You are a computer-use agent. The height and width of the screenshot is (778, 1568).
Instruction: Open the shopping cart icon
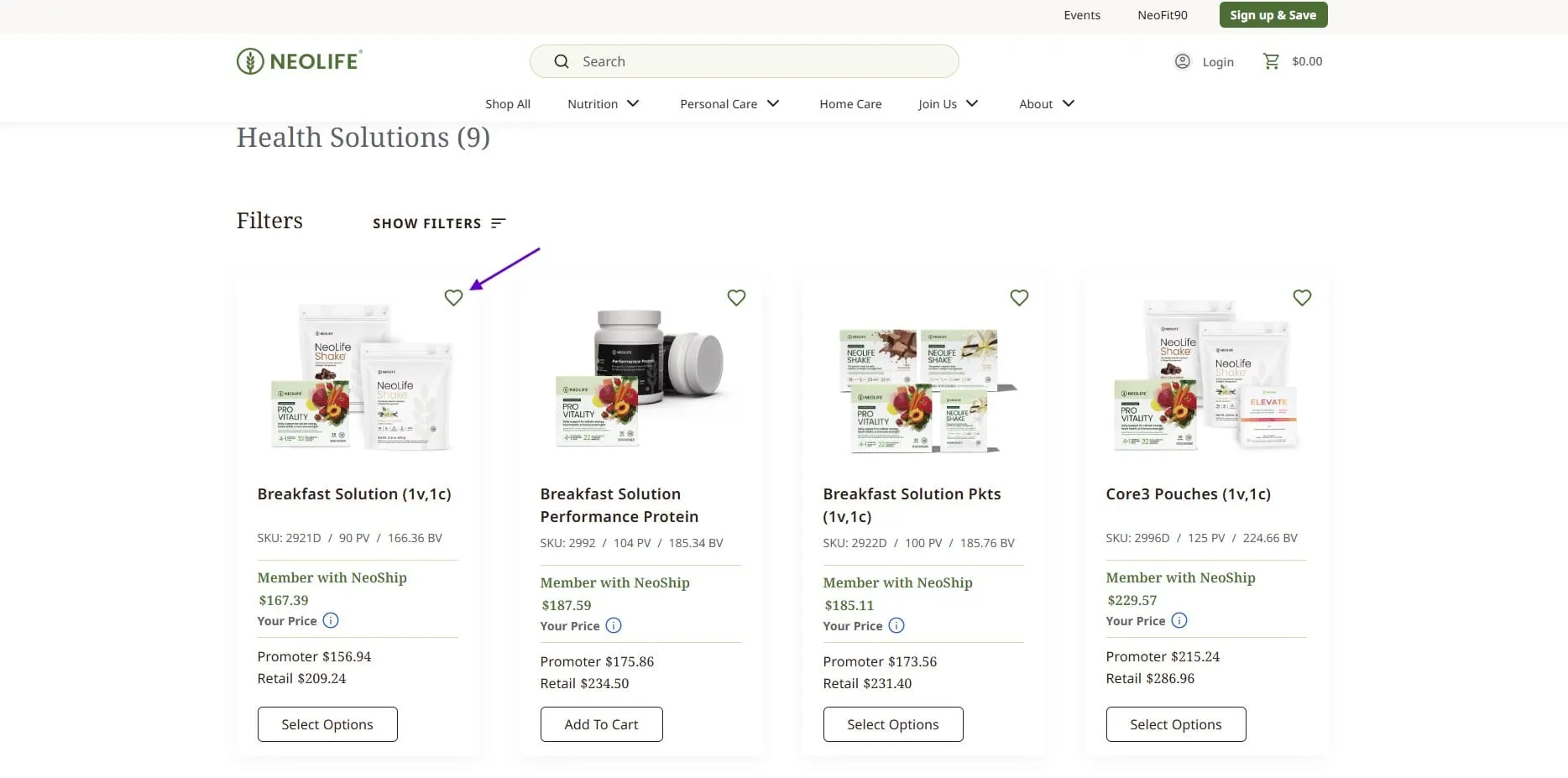1271,61
